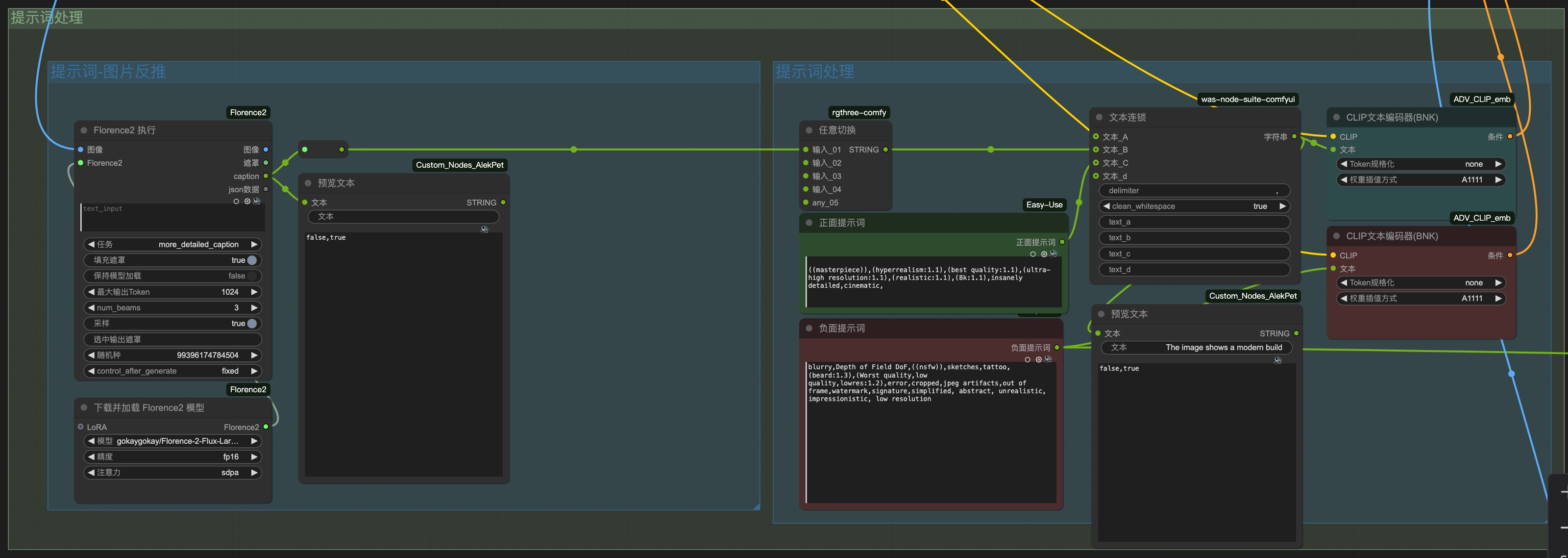Click the text_input field in Florence2 执行

(173, 218)
